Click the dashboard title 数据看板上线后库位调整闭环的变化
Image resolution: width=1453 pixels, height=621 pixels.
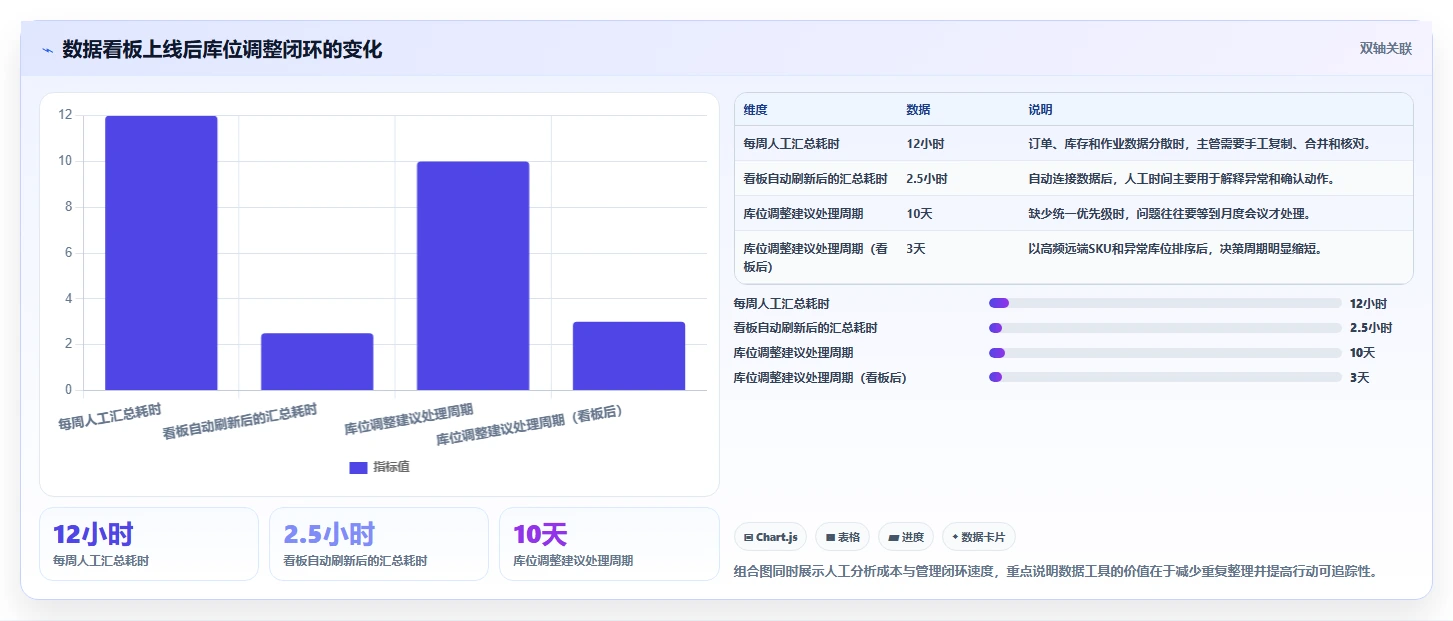click(222, 49)
